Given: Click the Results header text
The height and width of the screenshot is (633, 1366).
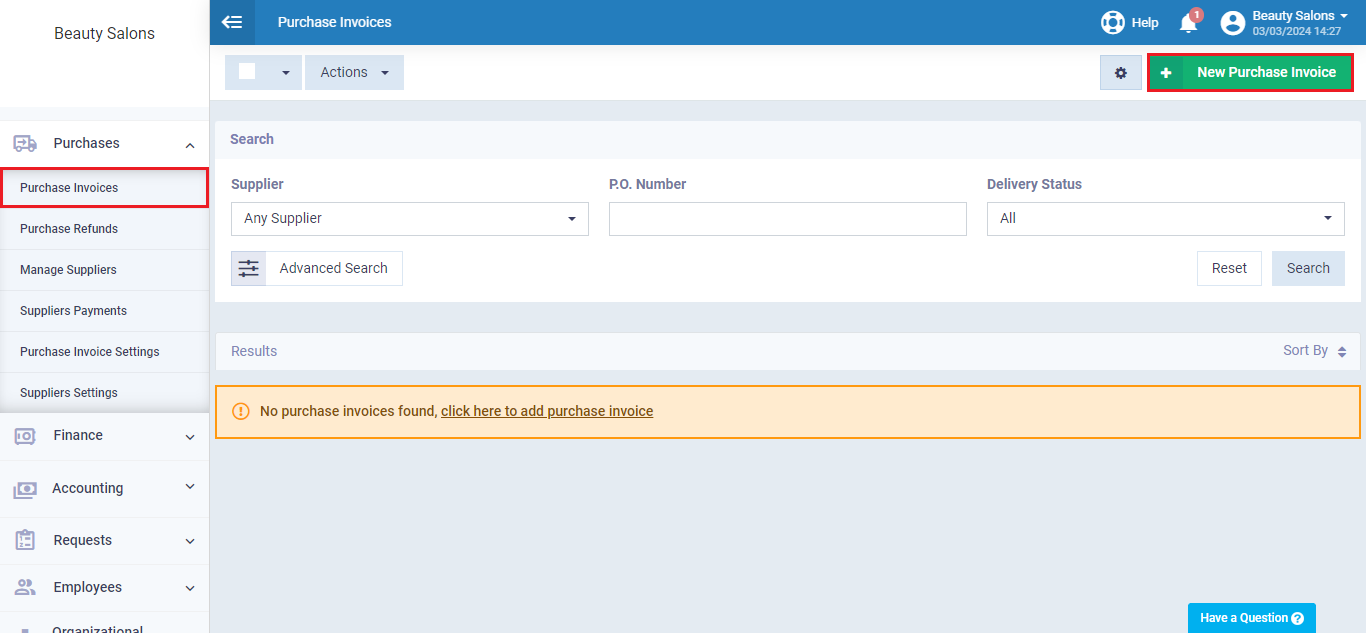Looking at the screenshot, I should click(x=254, y=351).
